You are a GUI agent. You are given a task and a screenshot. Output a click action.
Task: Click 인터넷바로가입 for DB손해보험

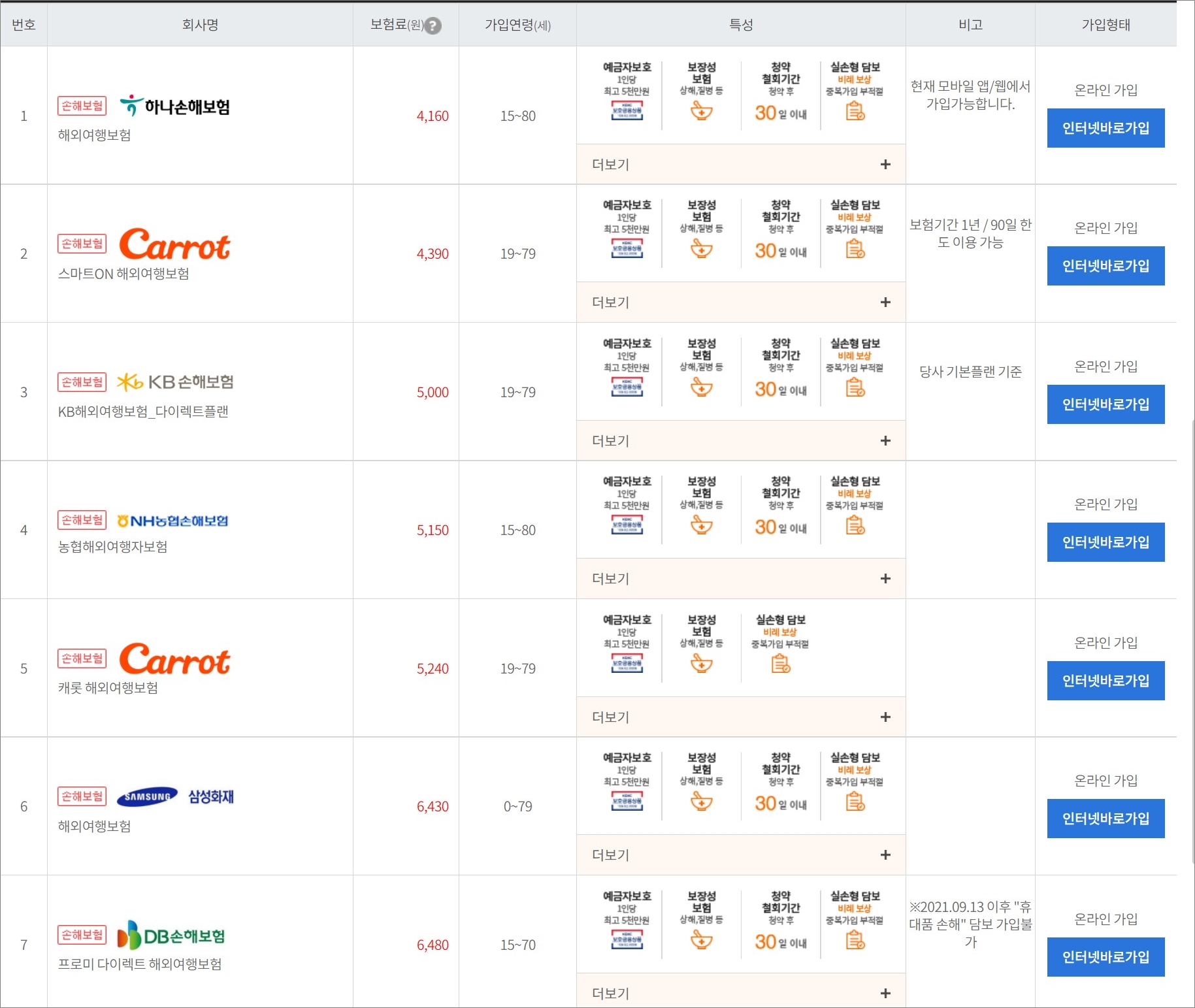point(1105,957)
